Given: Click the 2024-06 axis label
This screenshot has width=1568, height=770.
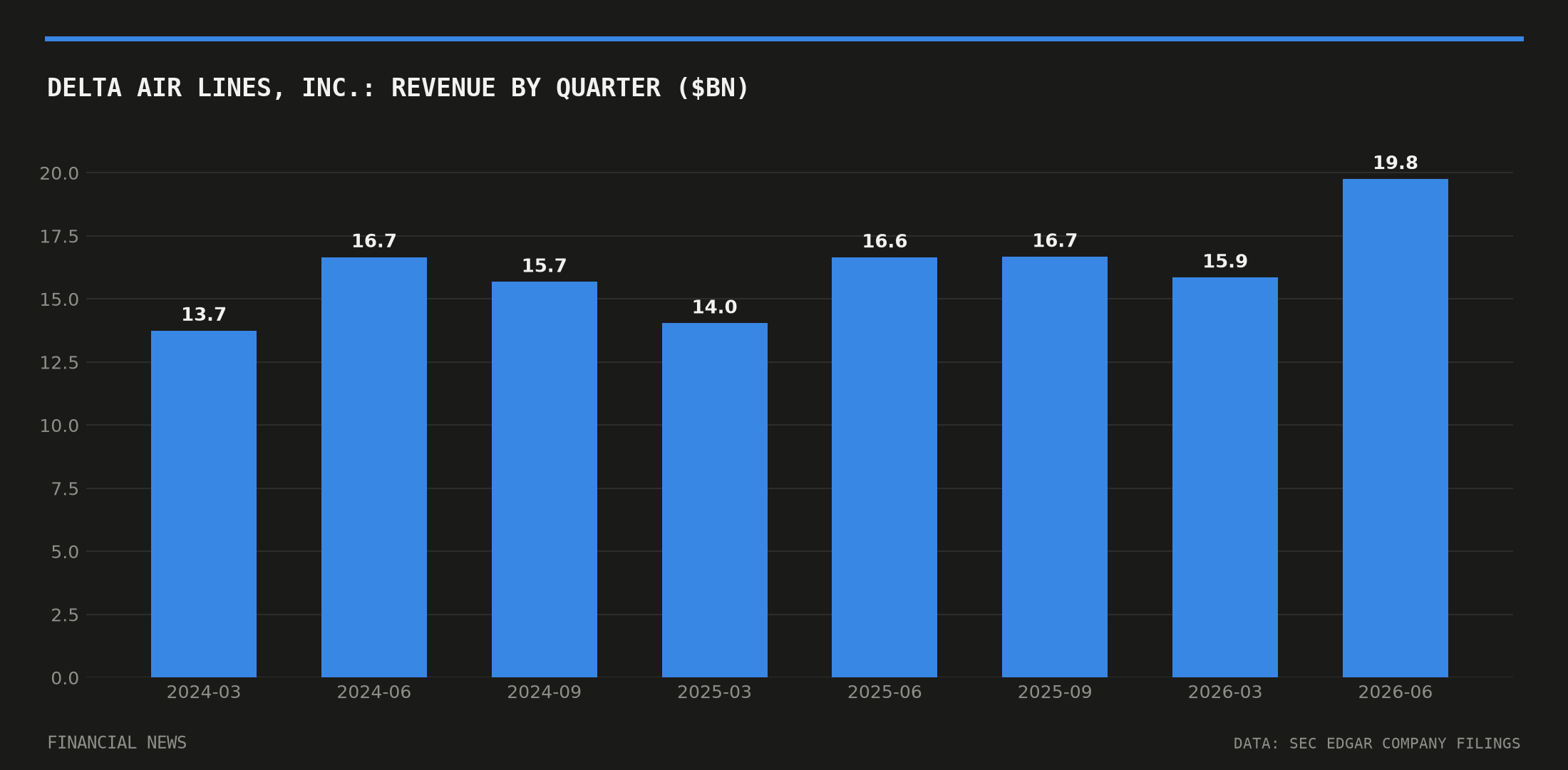Looking at the screenshot, I should click(x=374, y=692).
